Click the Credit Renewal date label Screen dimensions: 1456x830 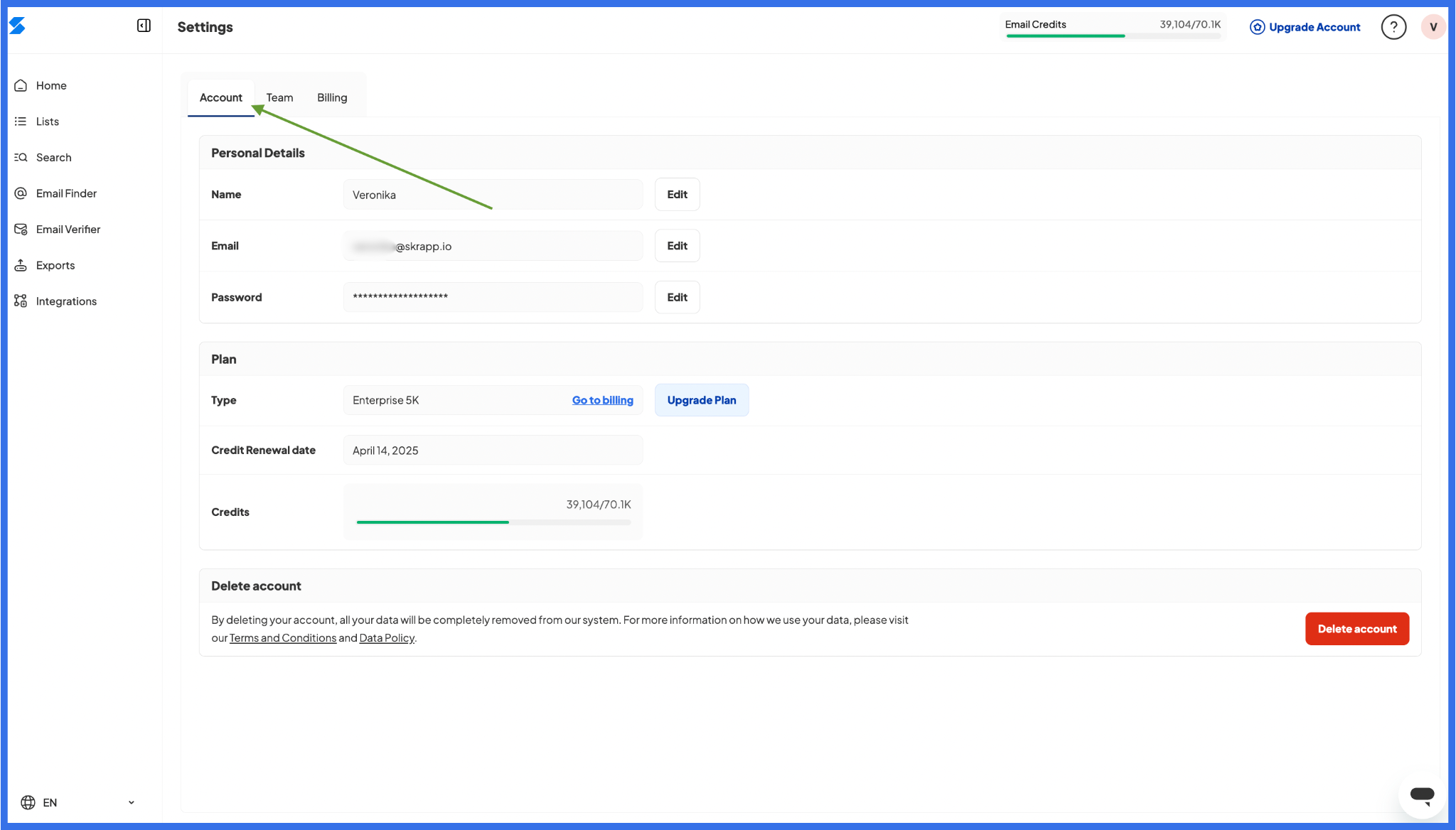[x=263, y=450]
